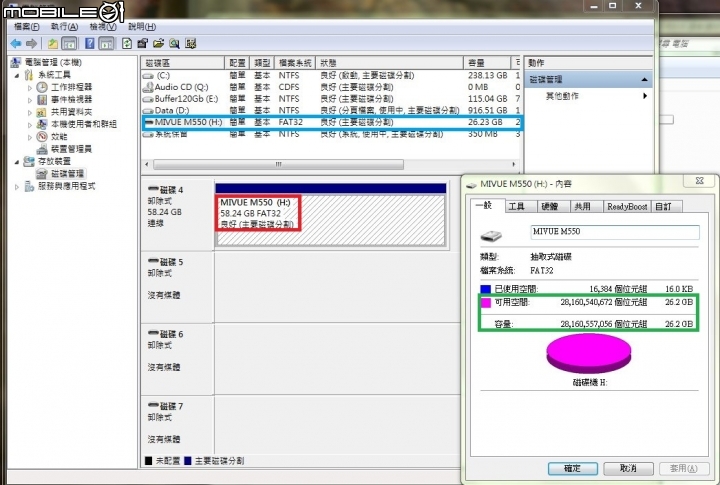The width and height of the screenshot is (720, 485).
Task: Select the 磁碟管理 disk management icon
Action: click(42, 174)
